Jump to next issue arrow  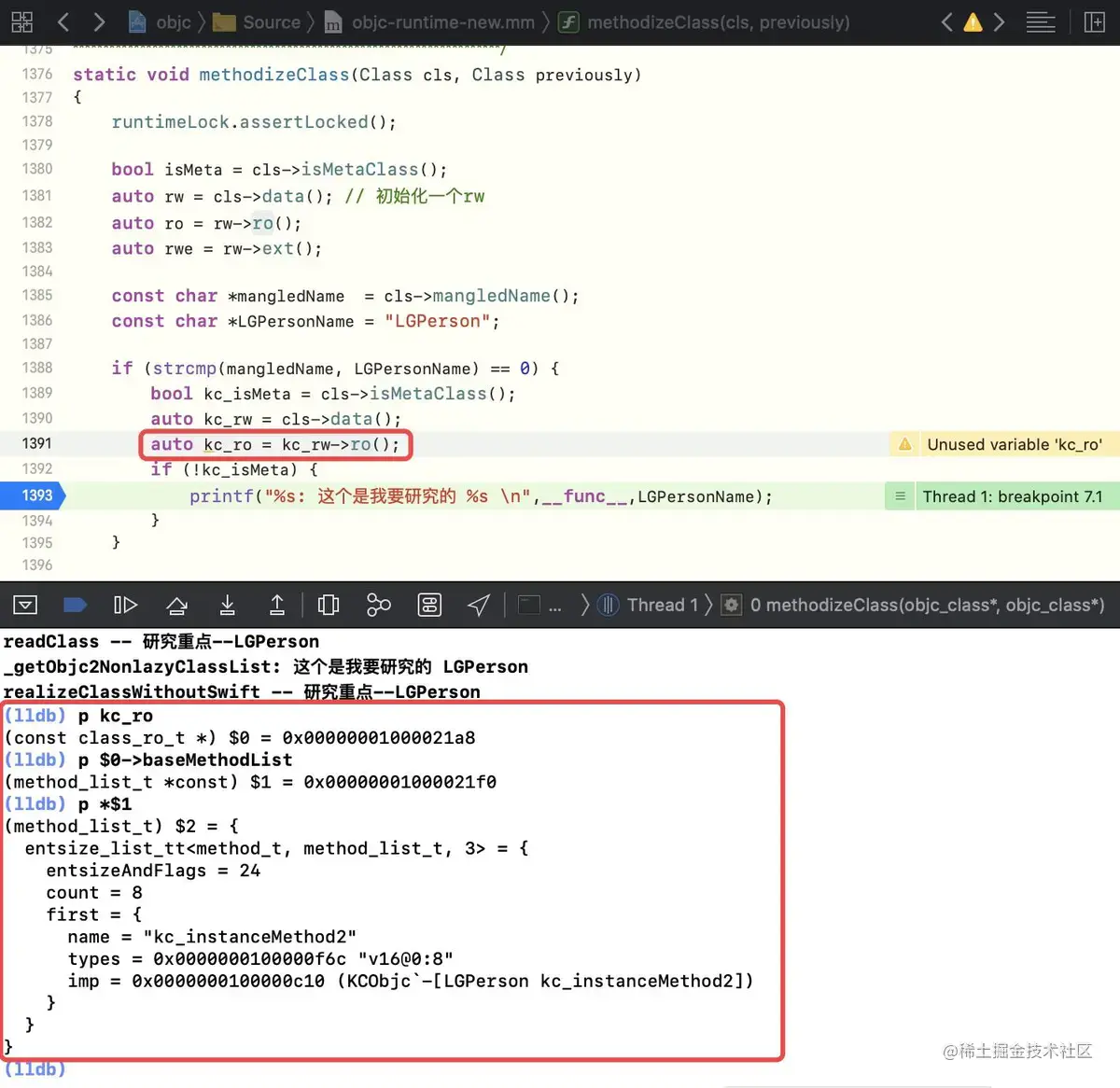tap(999, 21)
